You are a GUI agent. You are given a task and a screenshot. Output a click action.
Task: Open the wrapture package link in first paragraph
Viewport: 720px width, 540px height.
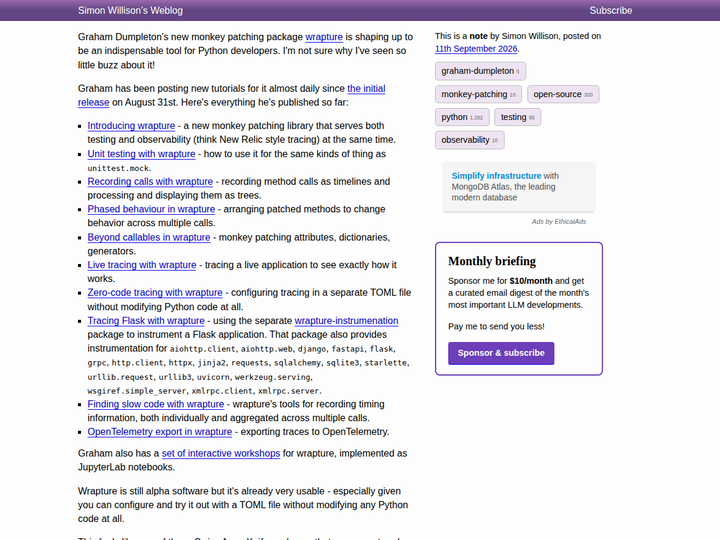[324, 37]
